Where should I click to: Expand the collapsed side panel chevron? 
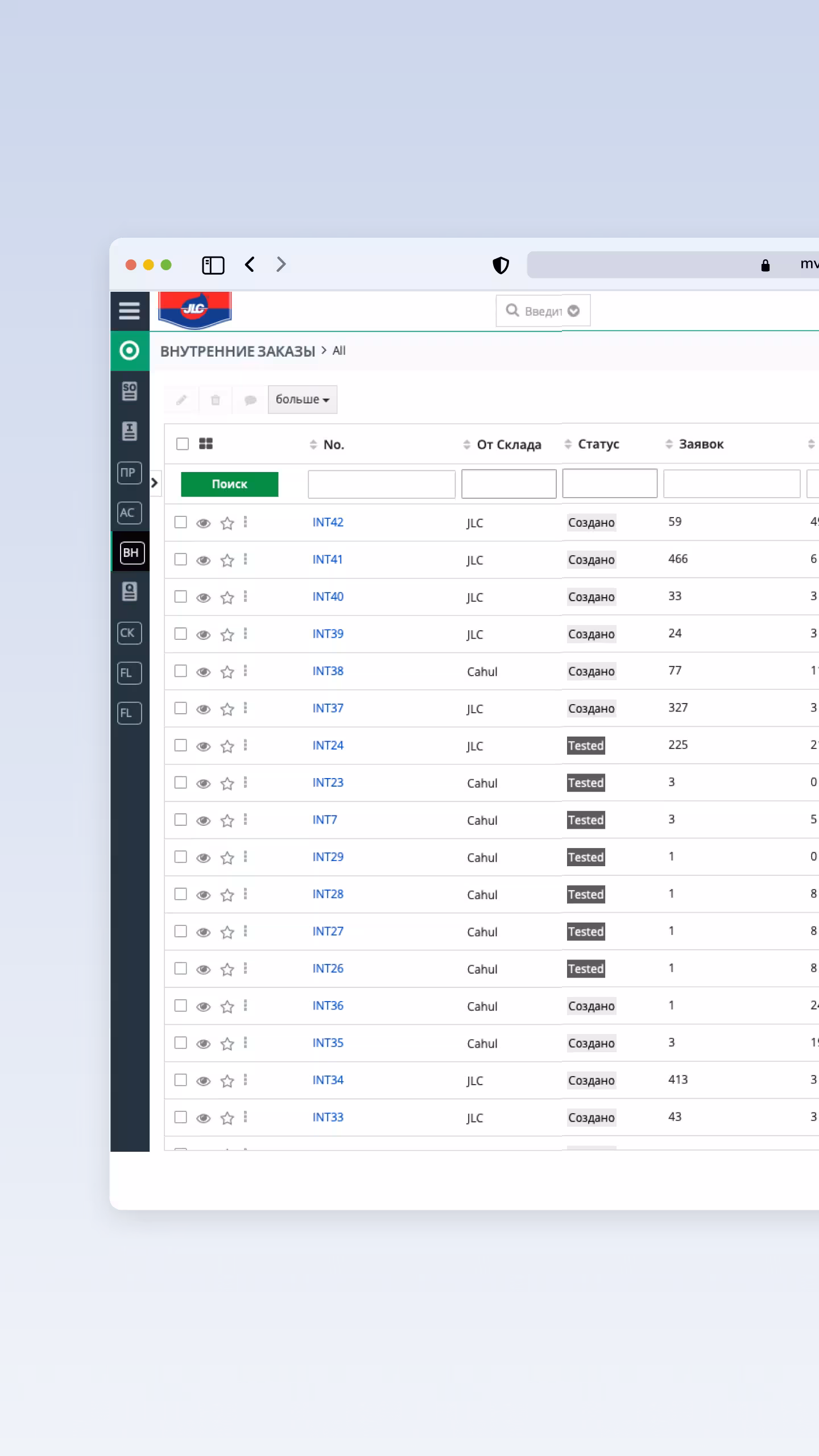(x=154, y=483)
